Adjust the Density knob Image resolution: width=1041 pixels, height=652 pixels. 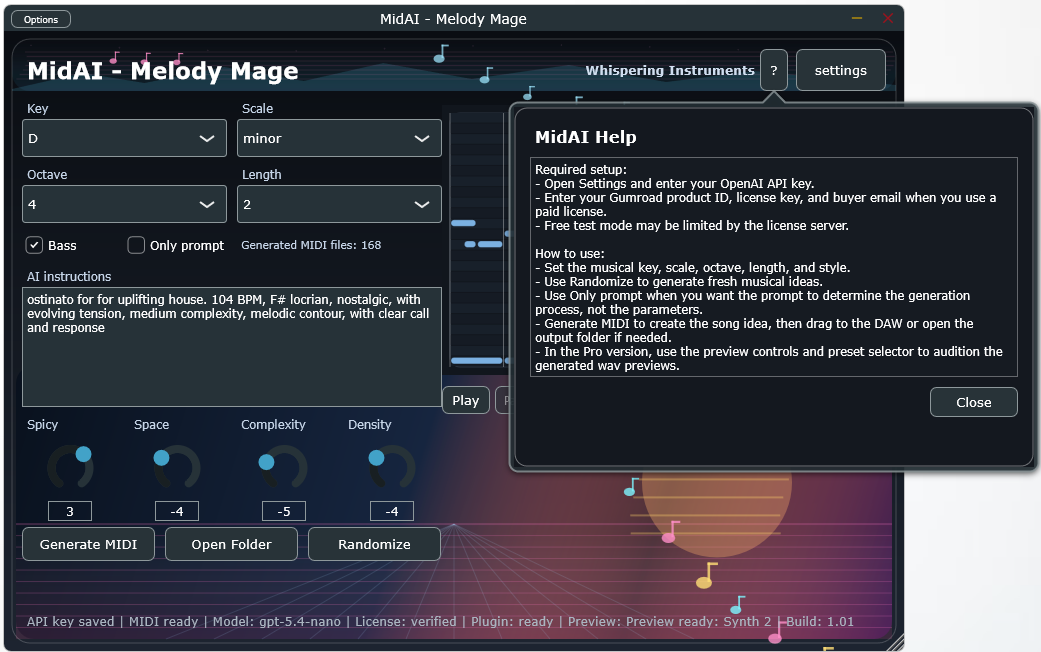392,467
